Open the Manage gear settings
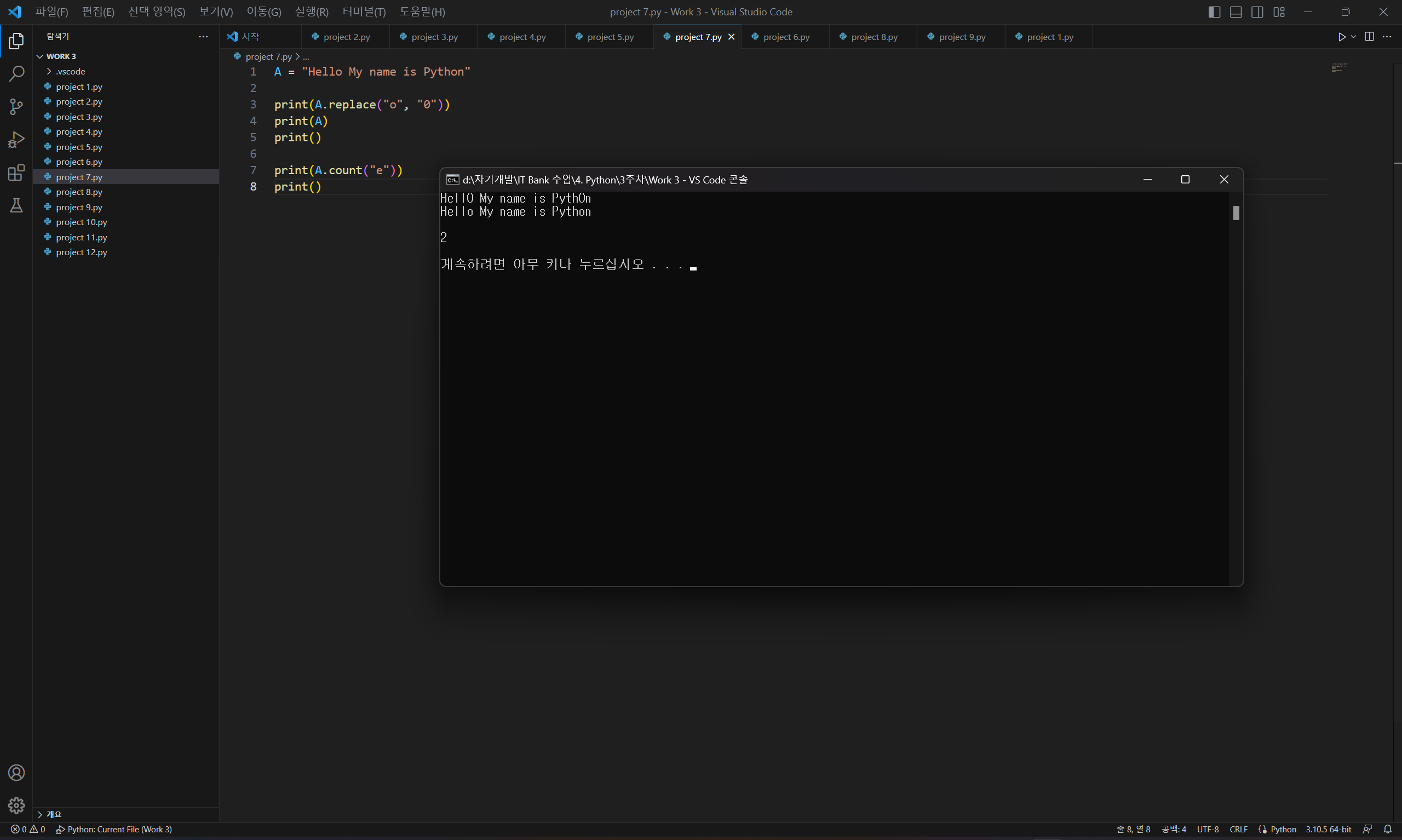Viewport: 1402px width, 840px height. click(x=16, y=805)
